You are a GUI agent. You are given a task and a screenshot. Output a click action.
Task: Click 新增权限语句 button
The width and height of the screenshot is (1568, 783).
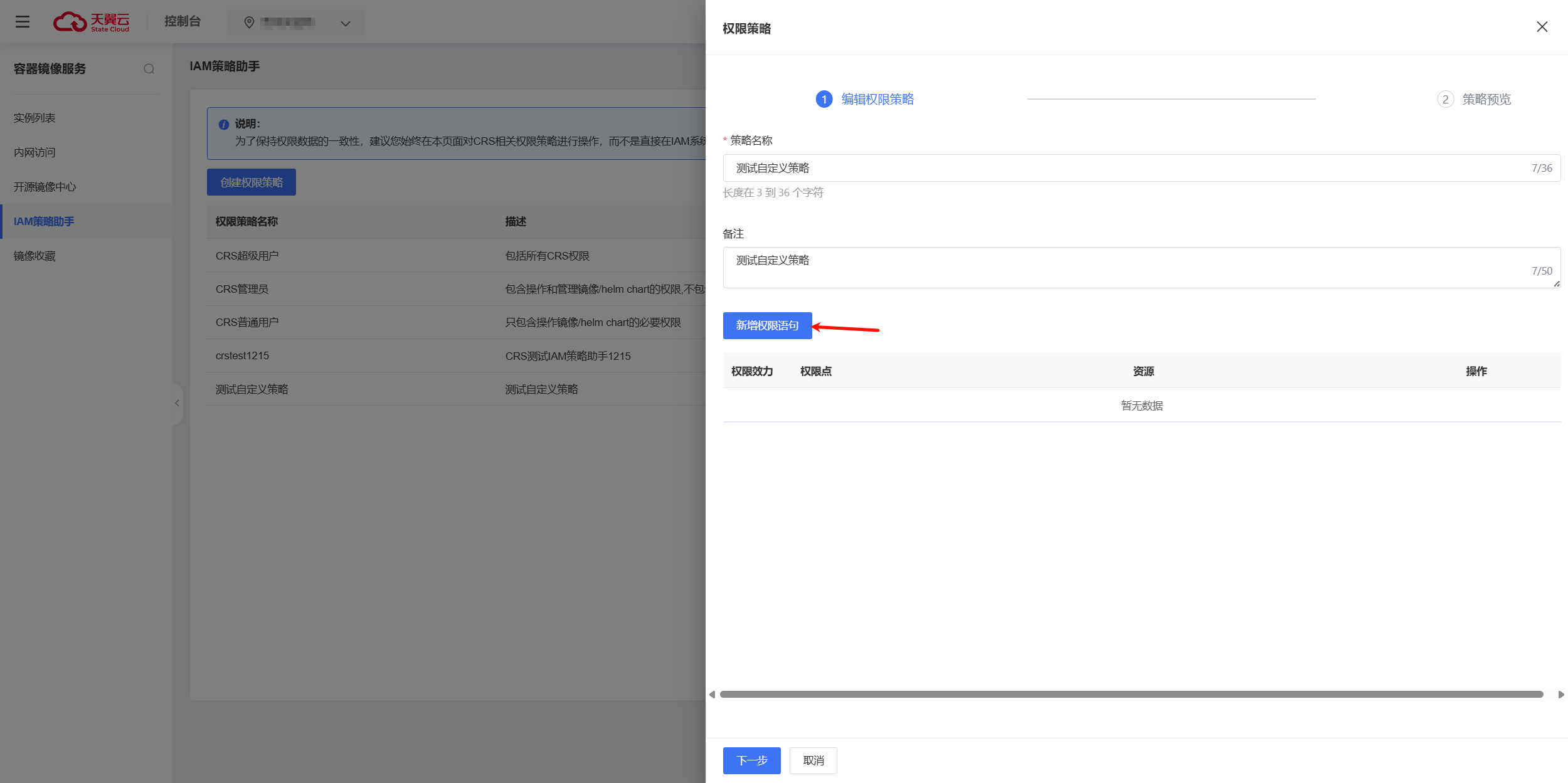pyautogui.click(x=766, y=325)
